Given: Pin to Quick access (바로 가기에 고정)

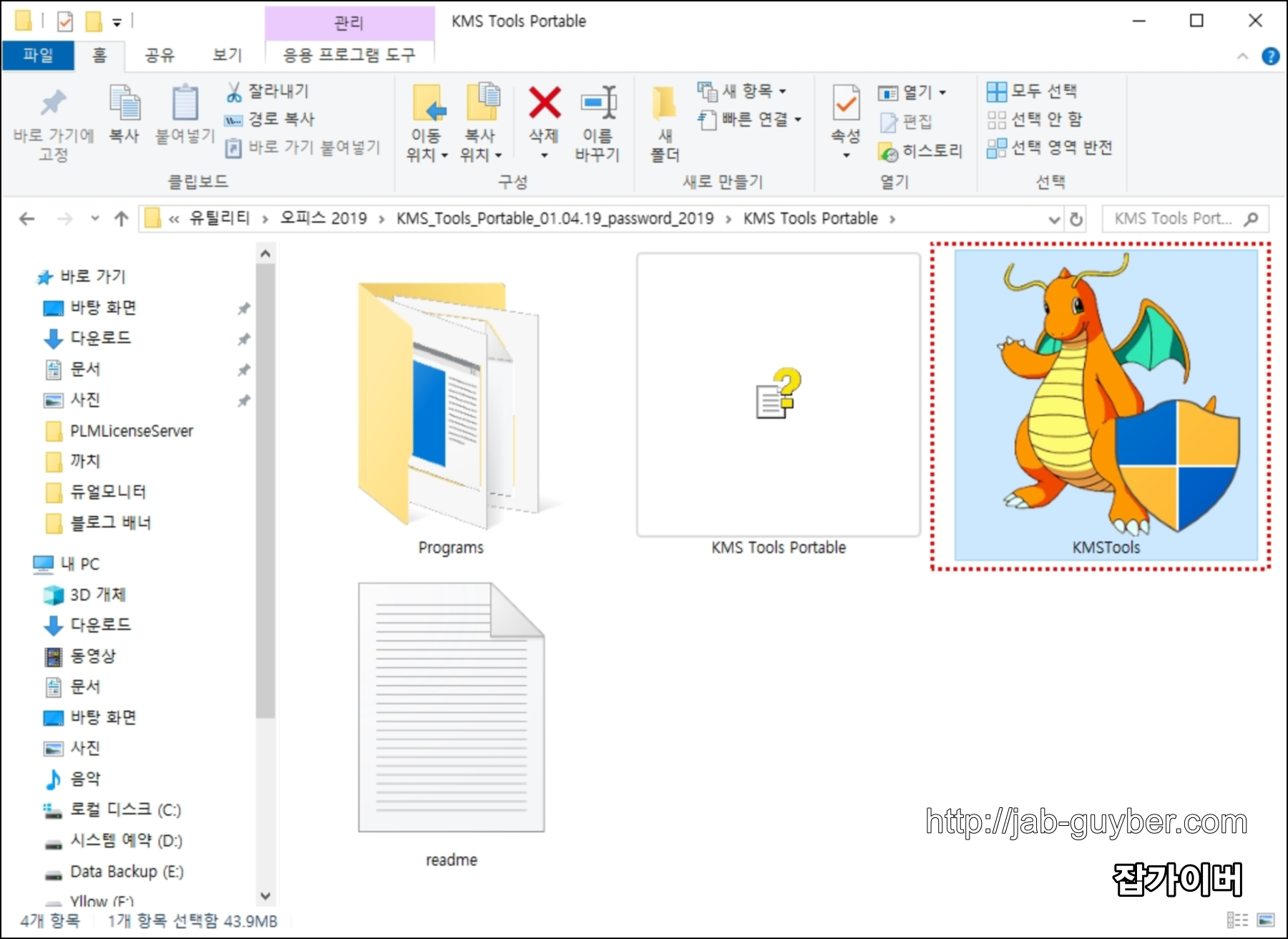Looking at the screenshot, I should click(x=54, y=125).
